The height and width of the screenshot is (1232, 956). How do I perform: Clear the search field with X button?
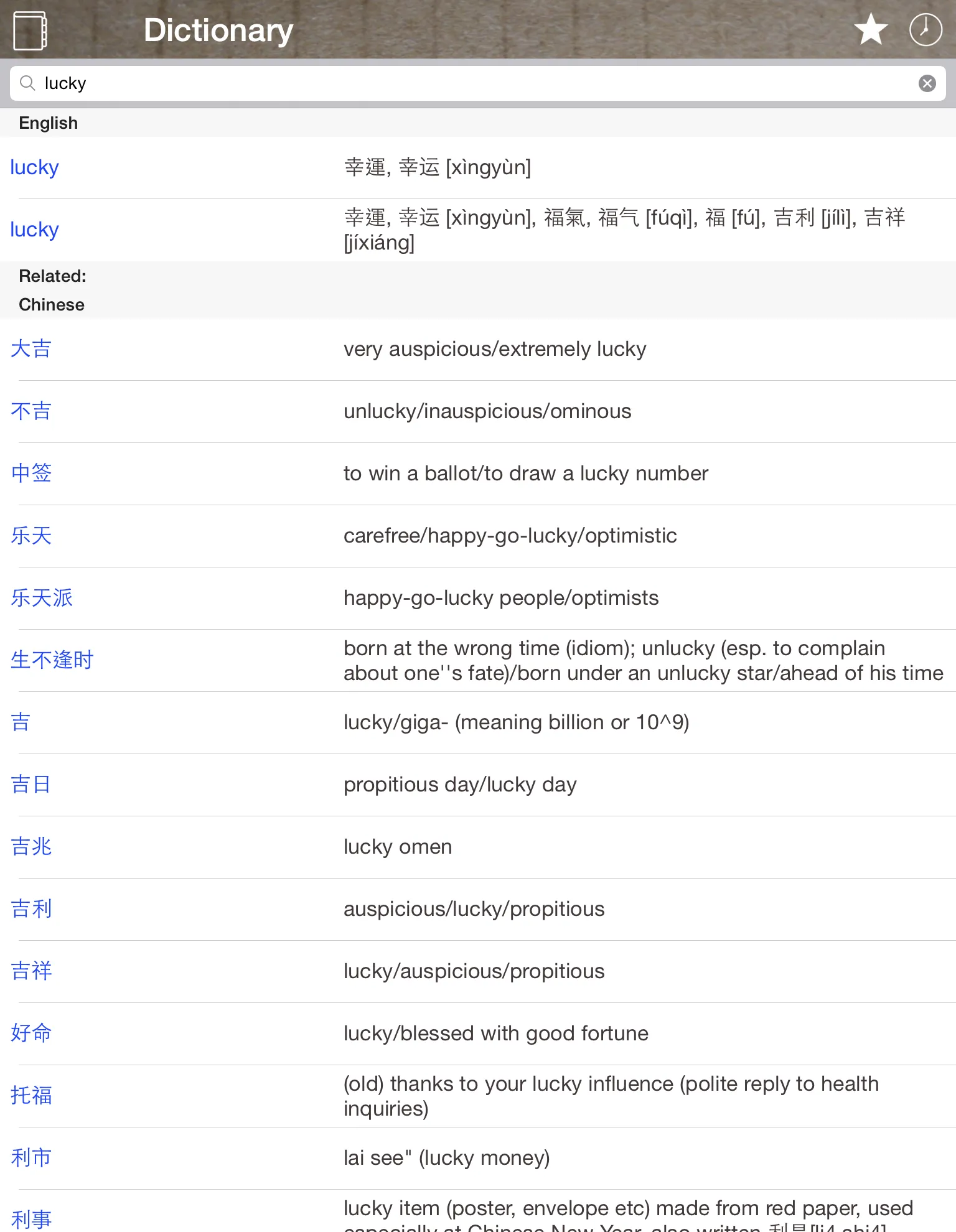click(x=927, y=83)
